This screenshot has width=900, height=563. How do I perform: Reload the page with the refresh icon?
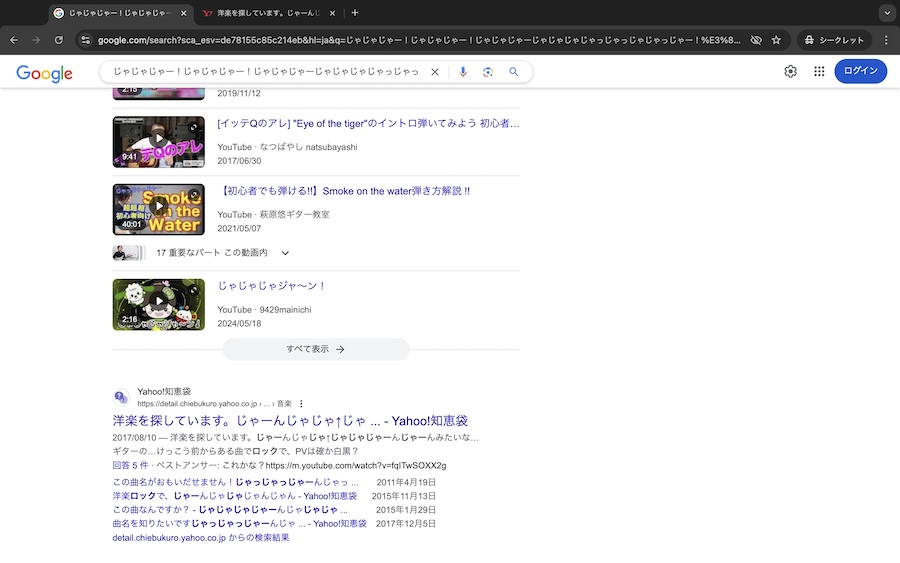pyautogui.click(x=59, y=40)
